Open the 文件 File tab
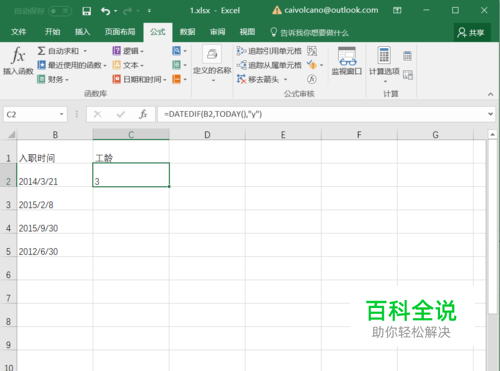 coord(18,32)
